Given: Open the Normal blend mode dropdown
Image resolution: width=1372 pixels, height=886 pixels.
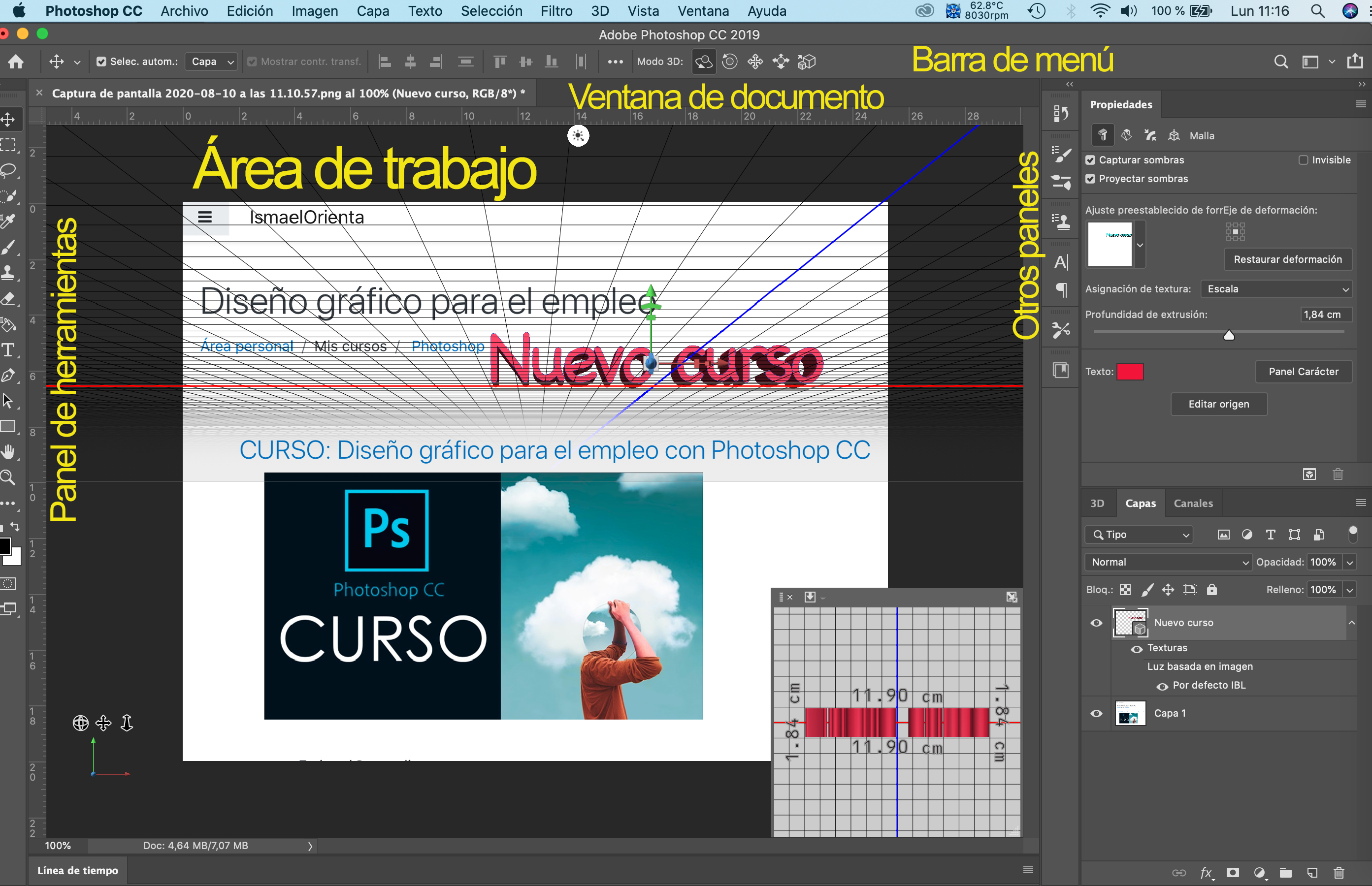Looking at the screenshot, I should [x=1168, y=562].
